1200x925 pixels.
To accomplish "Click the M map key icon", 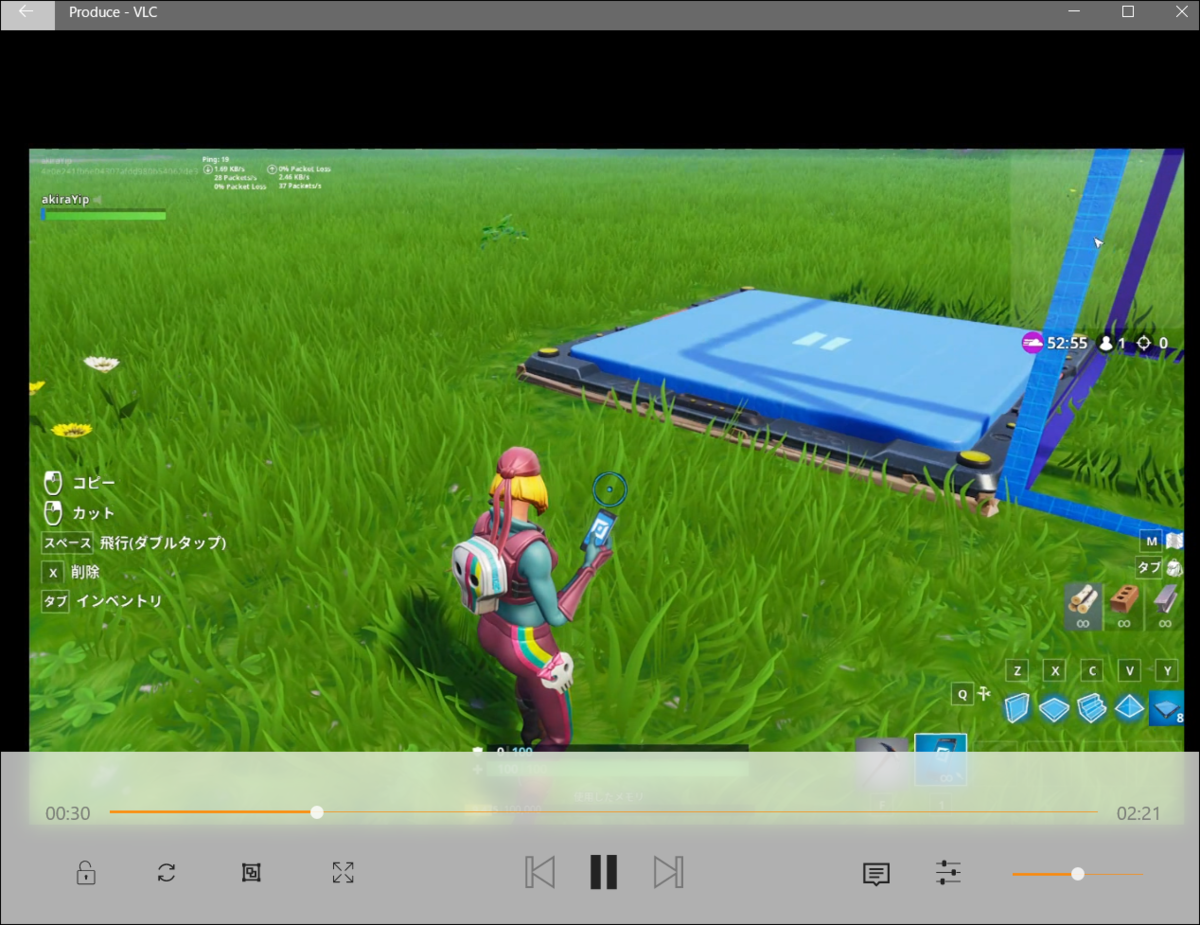I will [x=1152, y=541].
